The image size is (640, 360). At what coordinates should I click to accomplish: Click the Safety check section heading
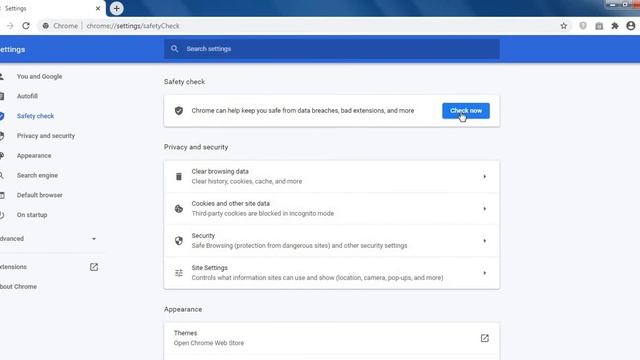(x=184, y=82)
